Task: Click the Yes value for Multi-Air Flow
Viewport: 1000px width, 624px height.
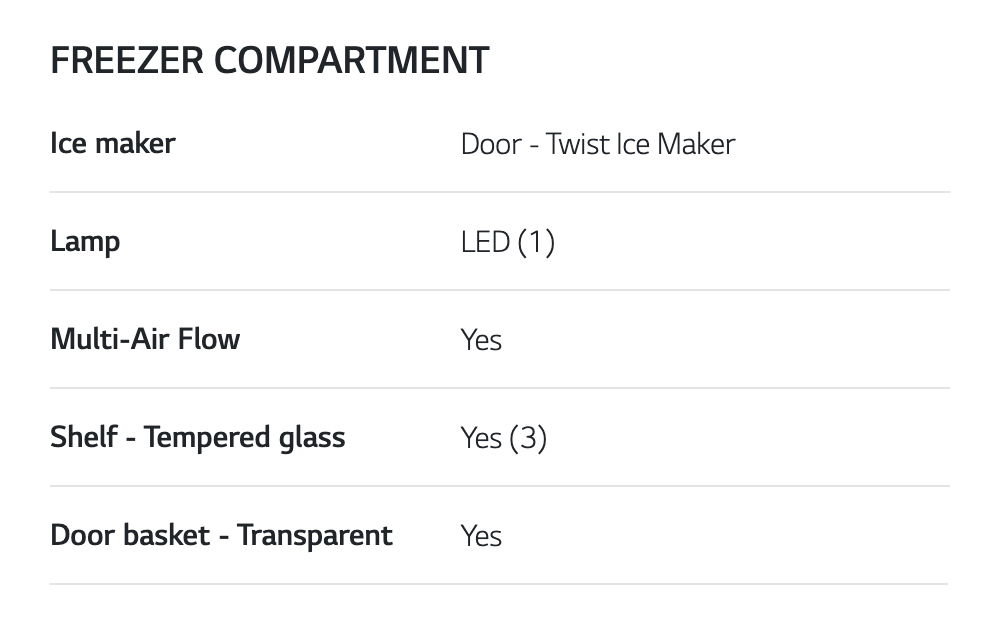Action: [x=481, y=340]
